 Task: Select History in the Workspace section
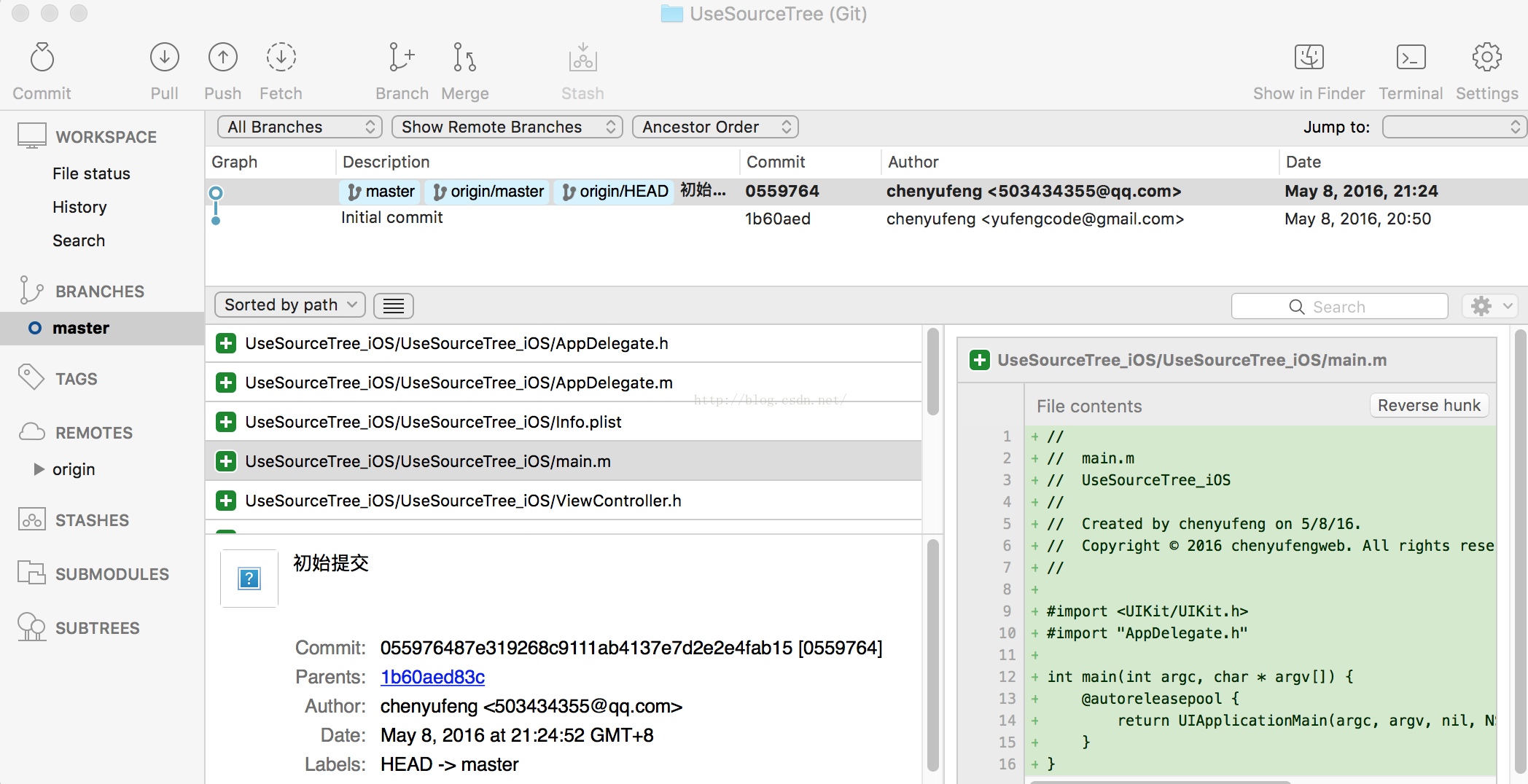click(x=79, y=207)
